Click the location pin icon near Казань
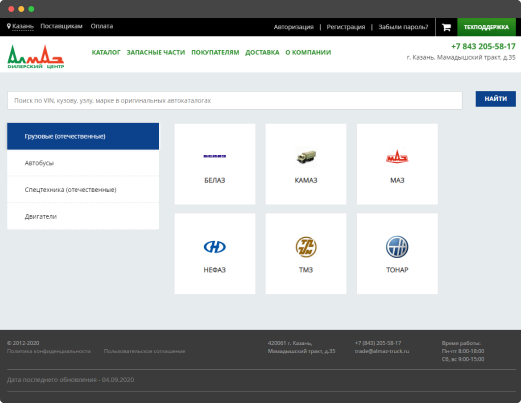Screen dimensions: 521x403 click(9, 26)
